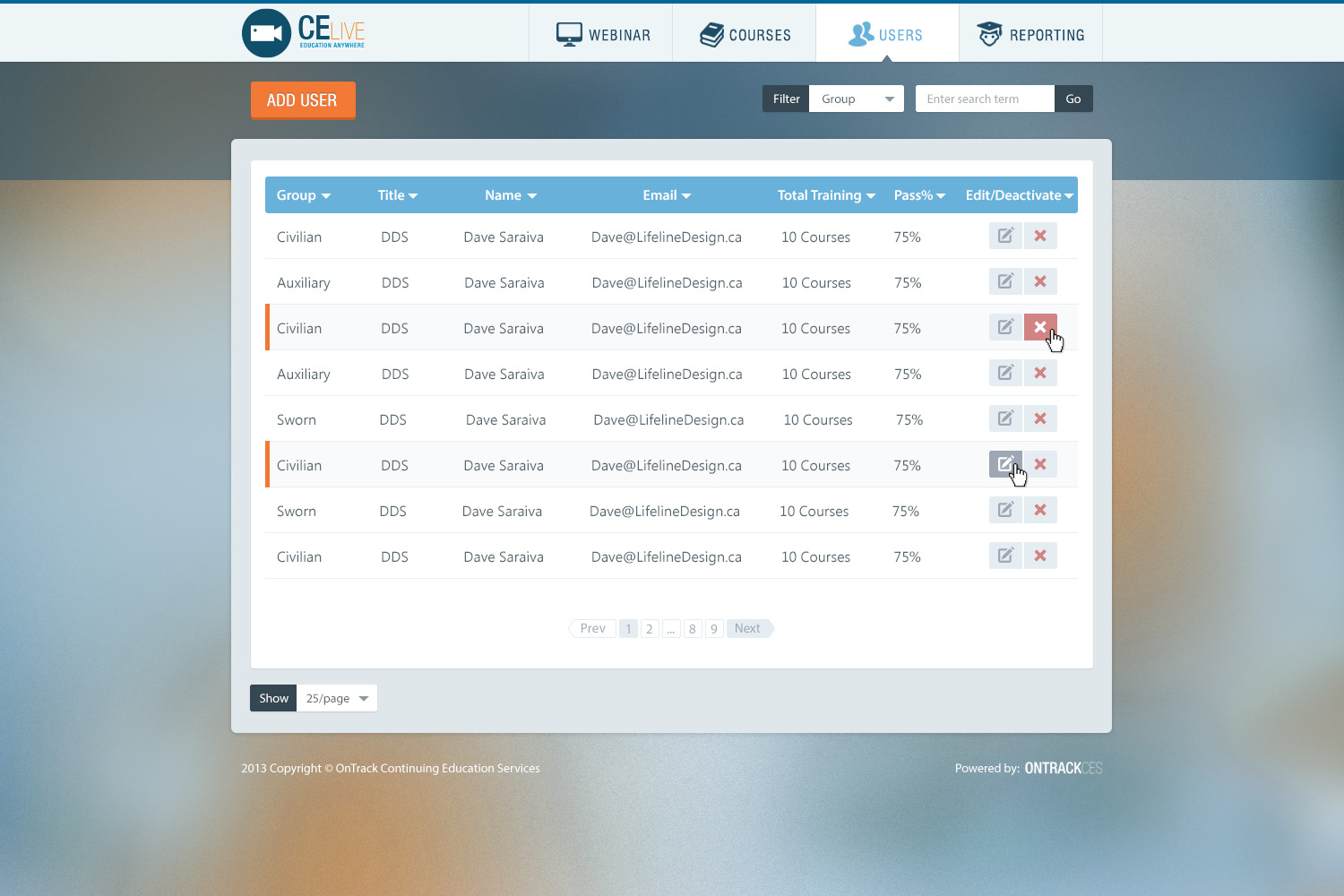
Task: Deactivate the last Civilian user row
Action: pyautogui.click(x=1040, y=556)
